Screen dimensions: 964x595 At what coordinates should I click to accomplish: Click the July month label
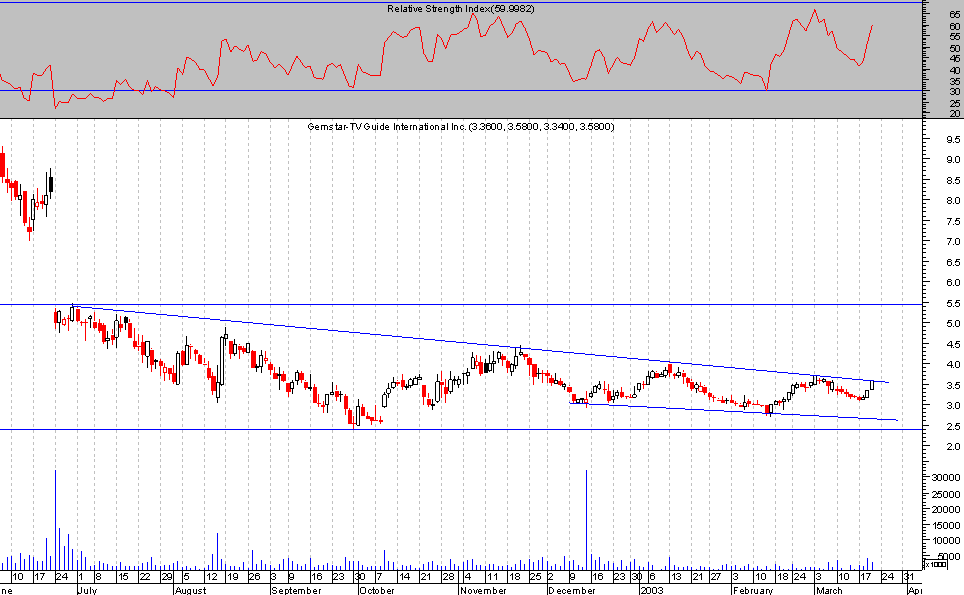tap(87, 590)
